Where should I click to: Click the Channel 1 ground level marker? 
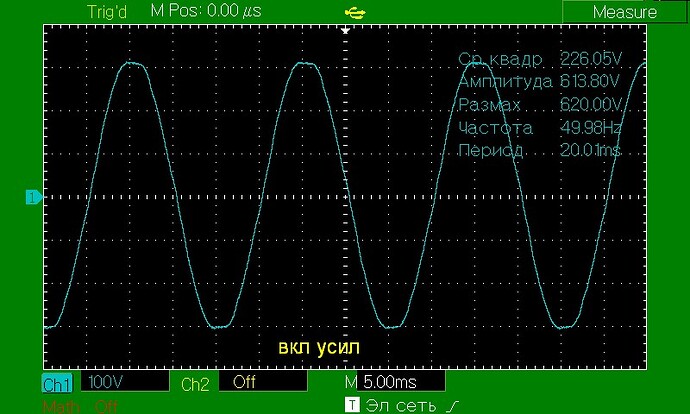pos(34,197)
